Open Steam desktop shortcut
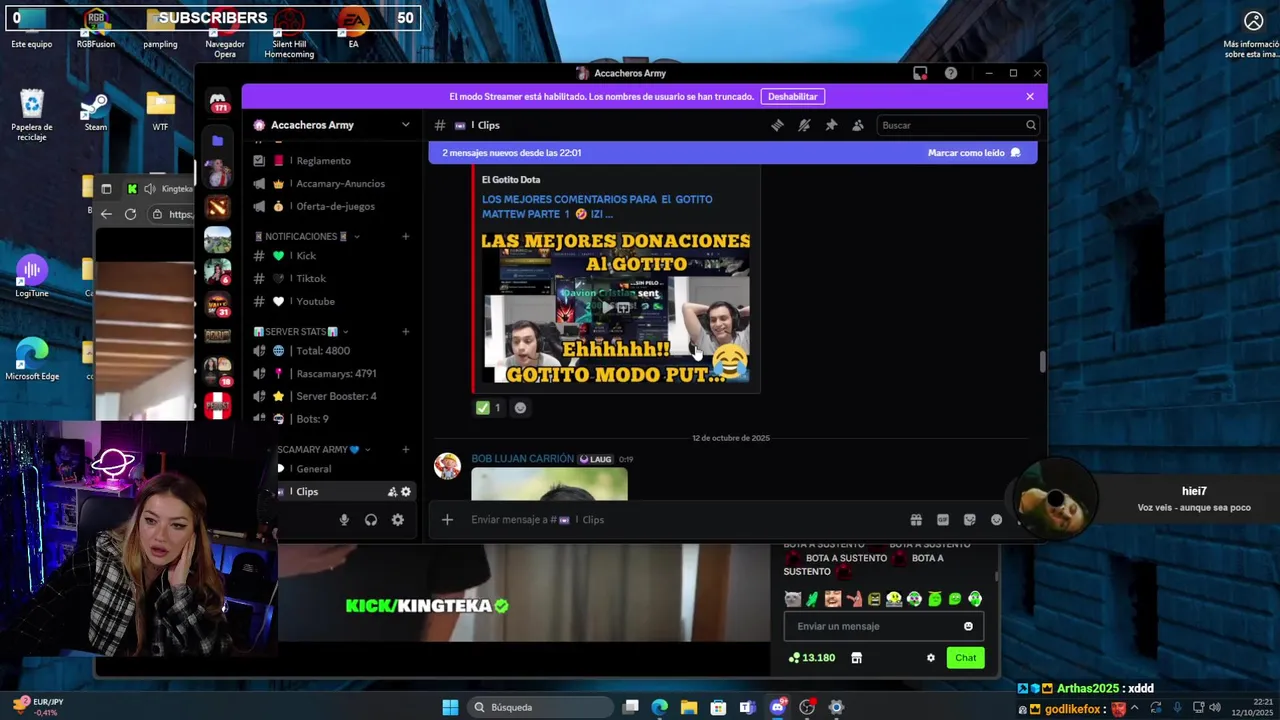1280x720 pixels. [95, 110]
